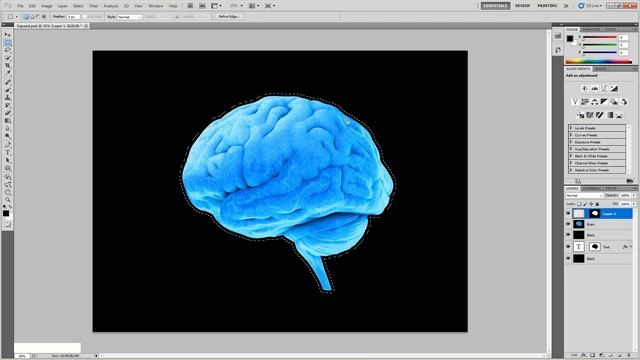The image size is (640, 360).
Task: Expand Selective Color Presets
Action: tap(571, 170)
